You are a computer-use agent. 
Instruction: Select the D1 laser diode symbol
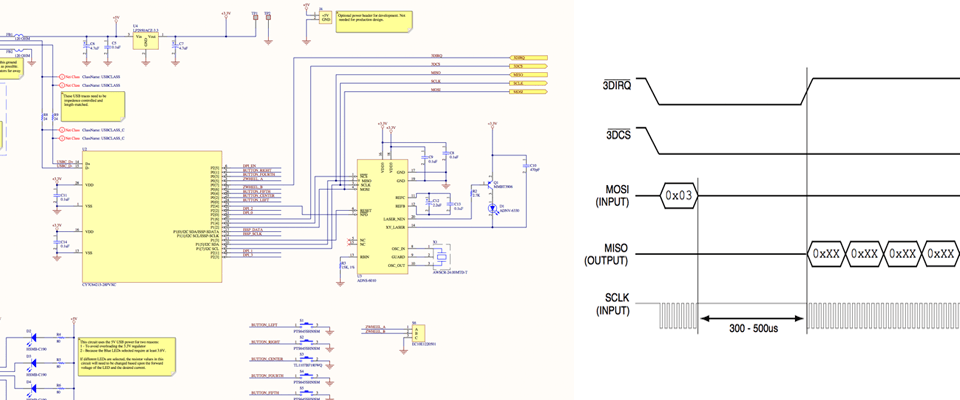tap(491, 208)
